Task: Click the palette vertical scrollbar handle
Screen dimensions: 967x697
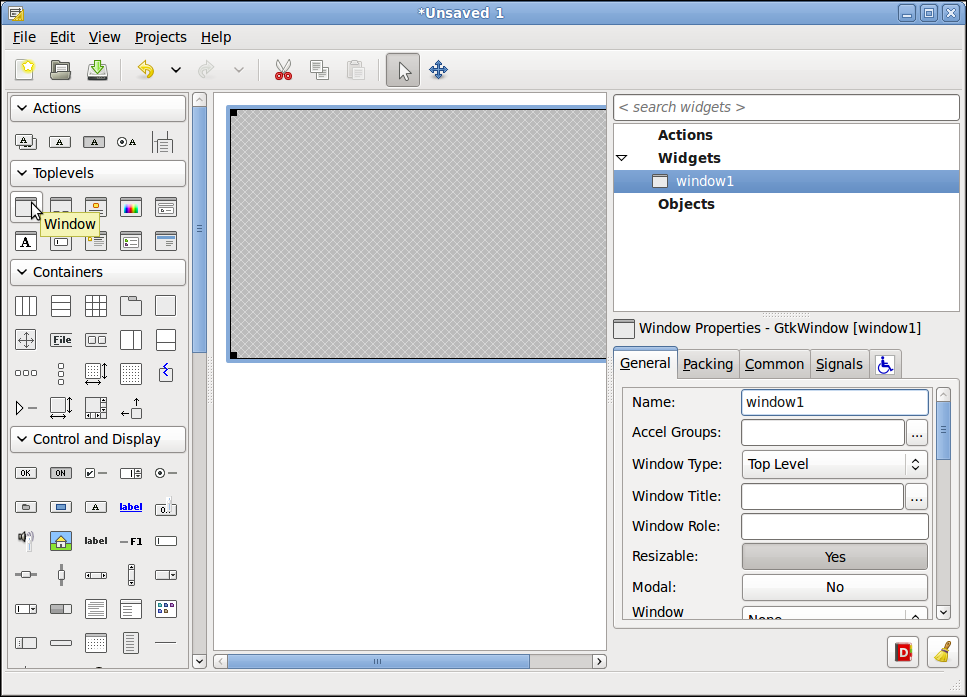Action: pyautogui.click(x=199, y=229)
